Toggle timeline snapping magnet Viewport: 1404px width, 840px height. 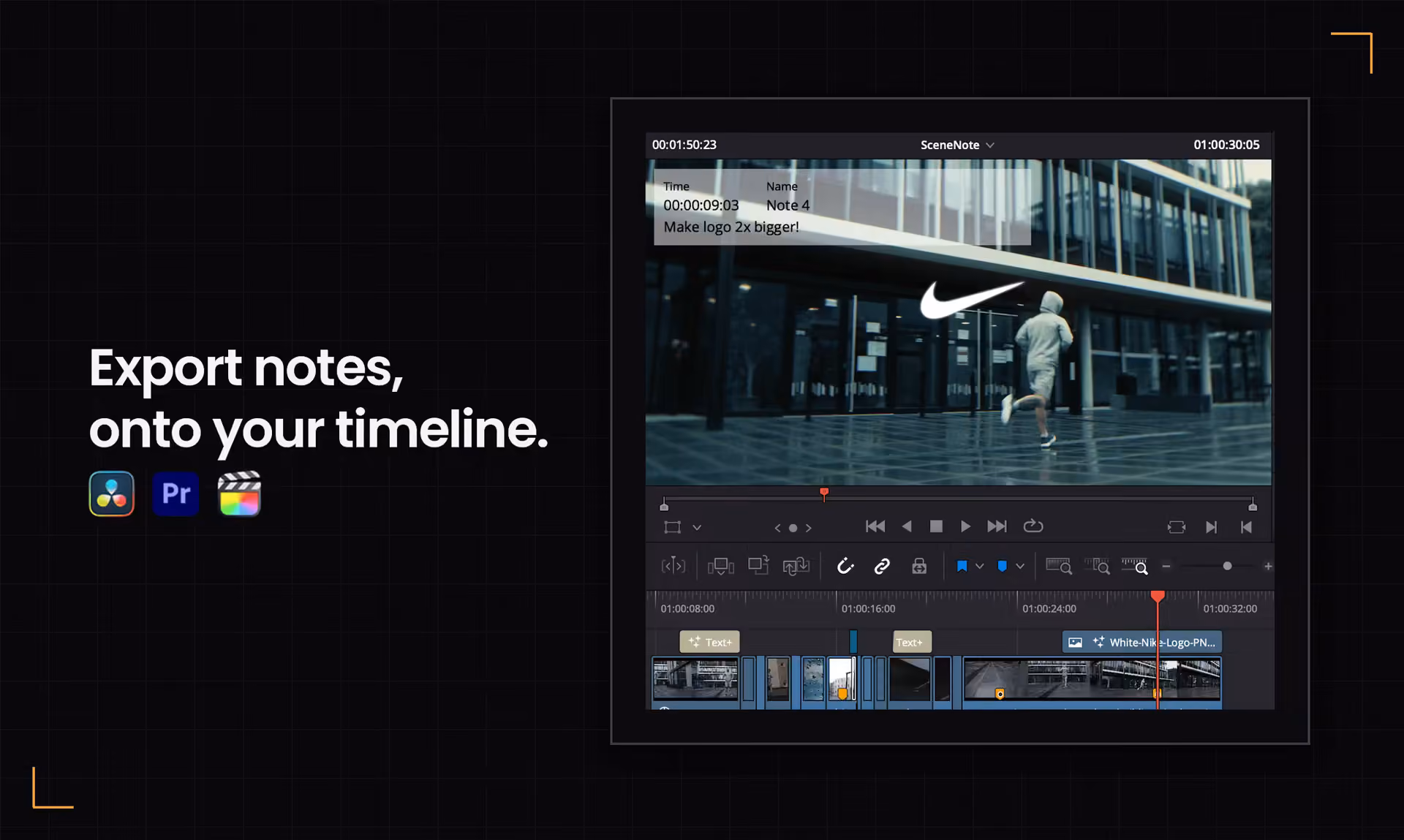point(845,566)
